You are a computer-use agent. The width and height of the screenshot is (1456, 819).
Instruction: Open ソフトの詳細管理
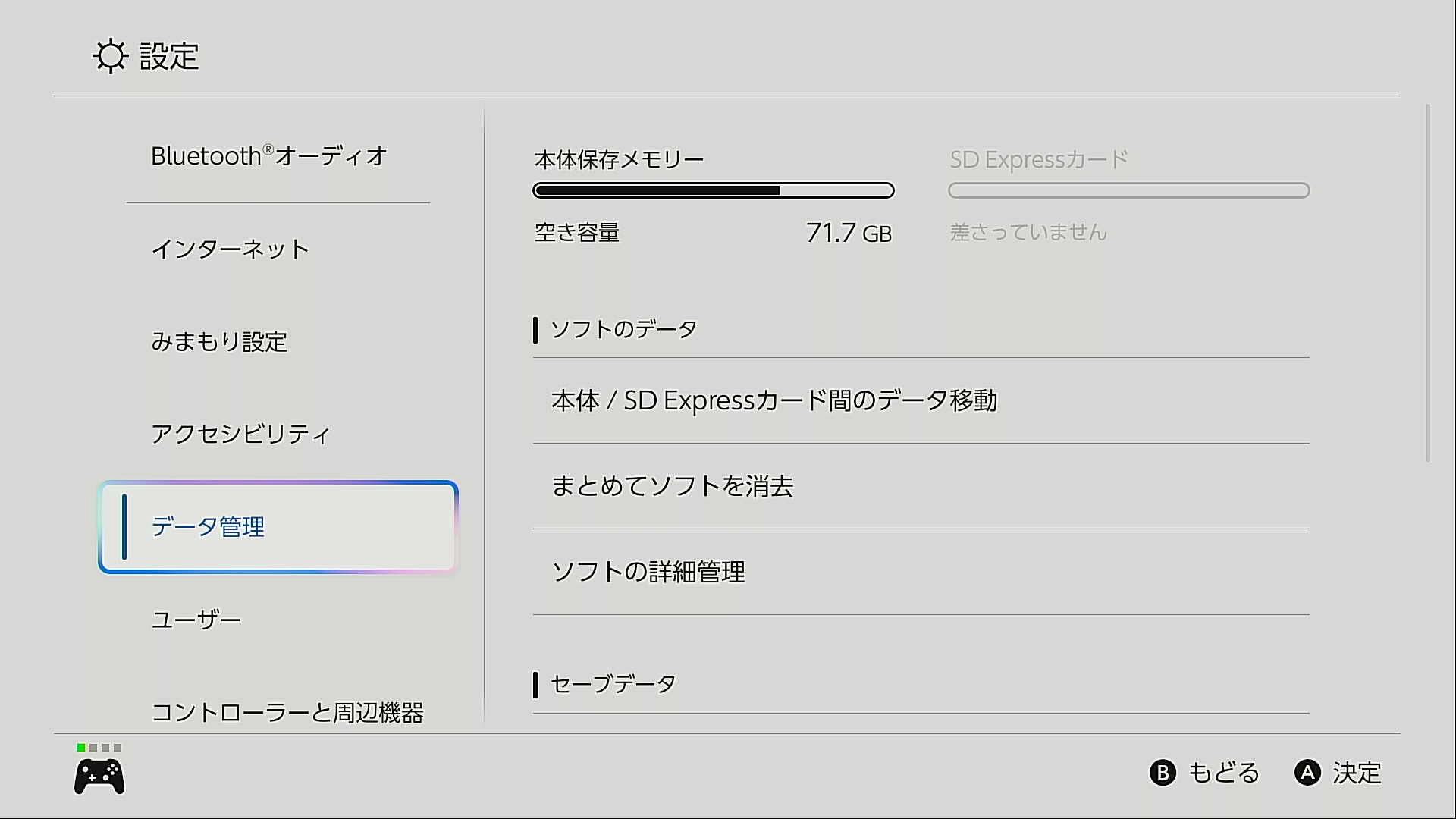click(648, 572)
